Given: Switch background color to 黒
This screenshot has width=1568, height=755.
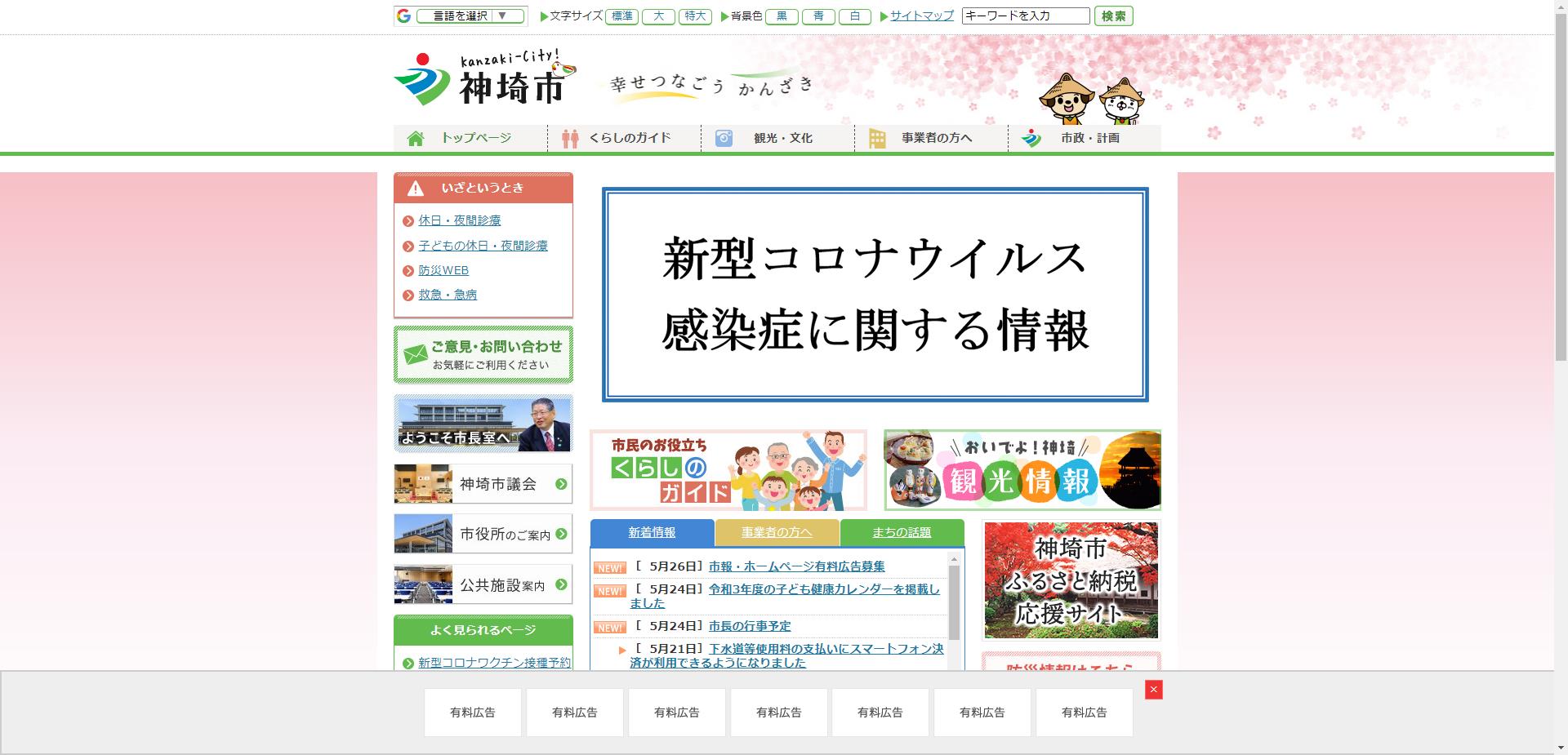Looking at the screenshot, I should coord(782,16).
